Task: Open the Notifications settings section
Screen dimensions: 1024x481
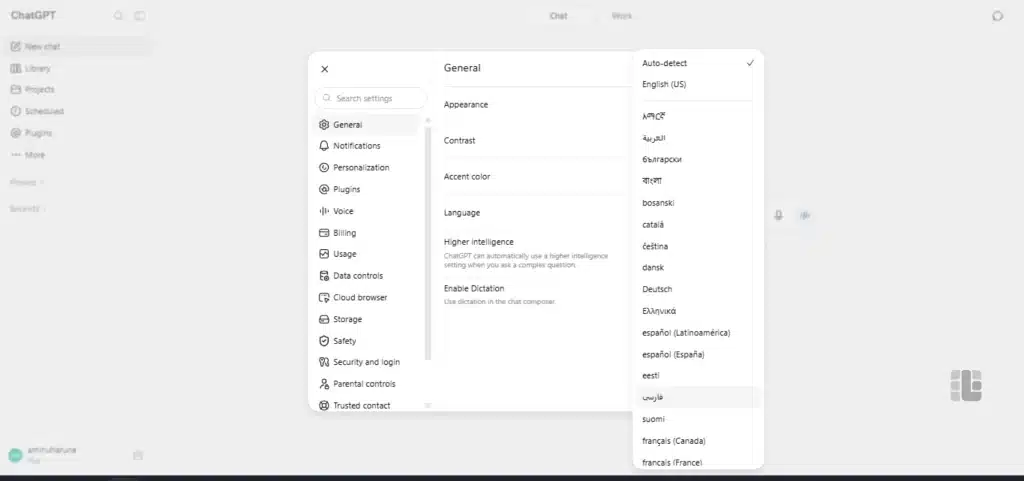Action: (x=366, y=146)
